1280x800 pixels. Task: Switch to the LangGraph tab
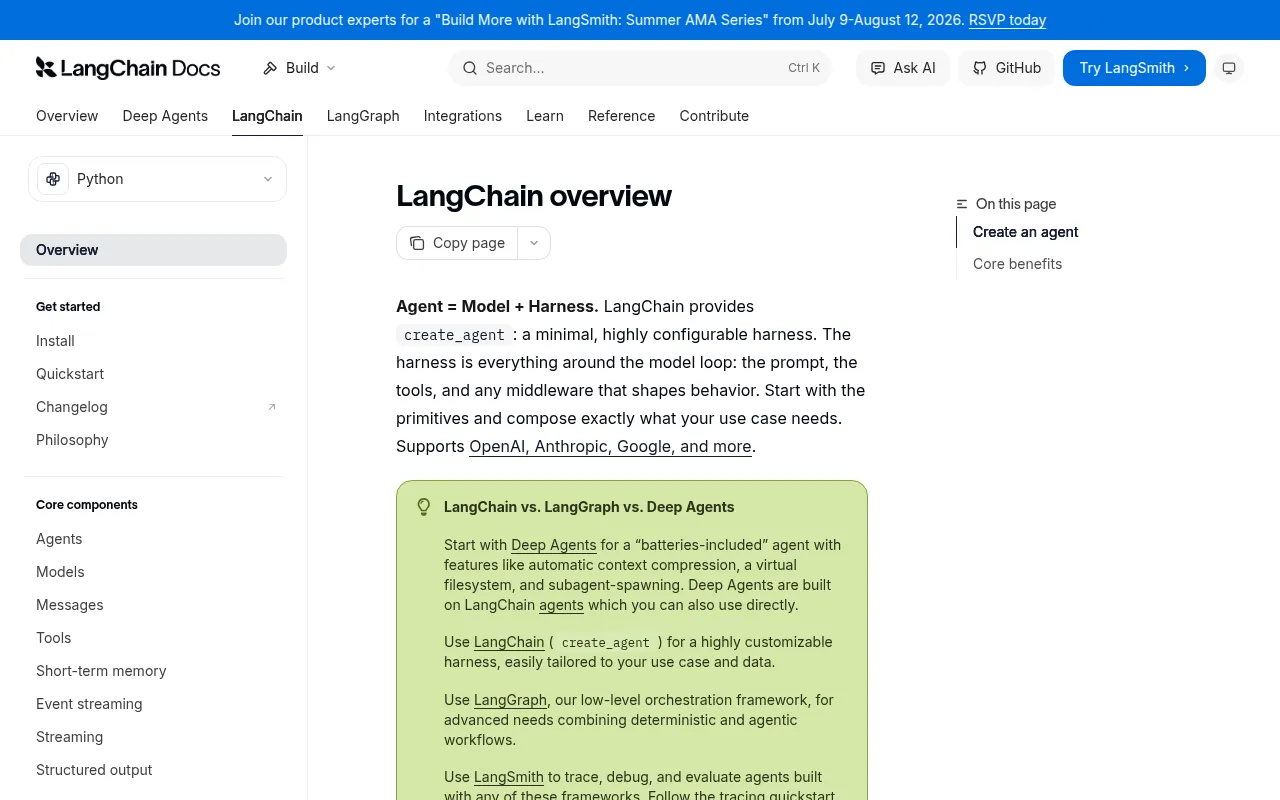[363, 116]
